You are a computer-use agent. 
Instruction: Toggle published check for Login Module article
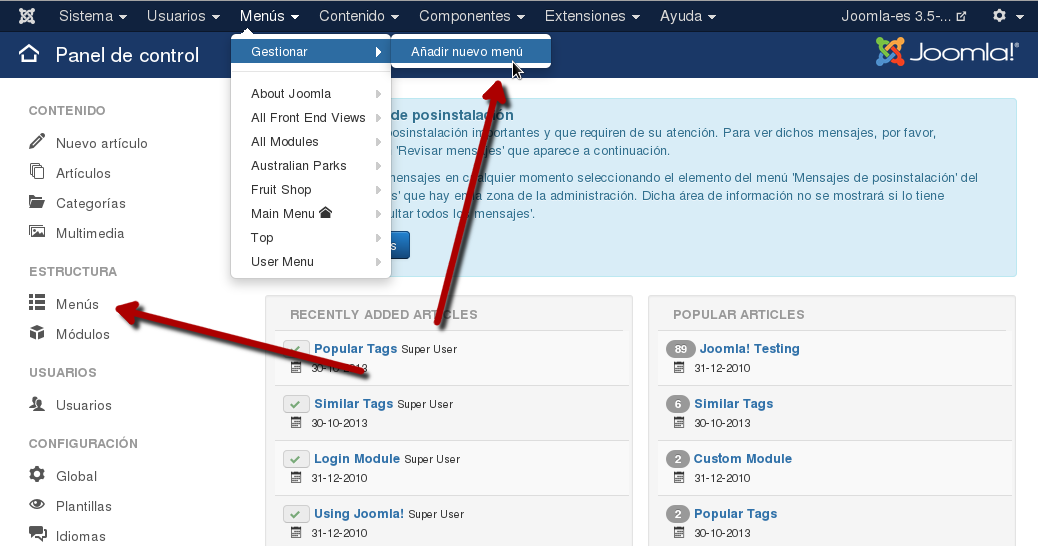click(x=296, y=459)
